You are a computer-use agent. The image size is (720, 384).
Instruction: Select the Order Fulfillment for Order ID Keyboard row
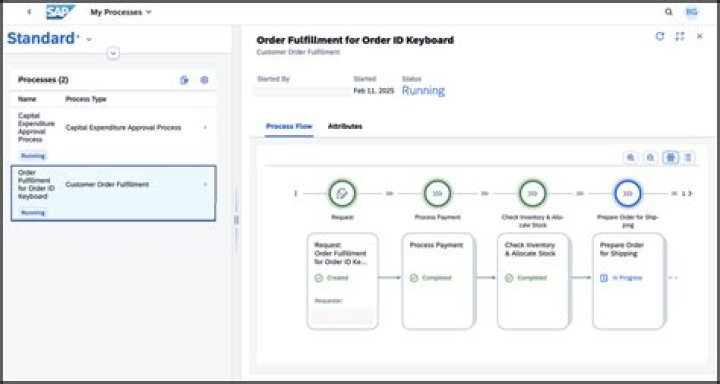(x=113, y=193)
